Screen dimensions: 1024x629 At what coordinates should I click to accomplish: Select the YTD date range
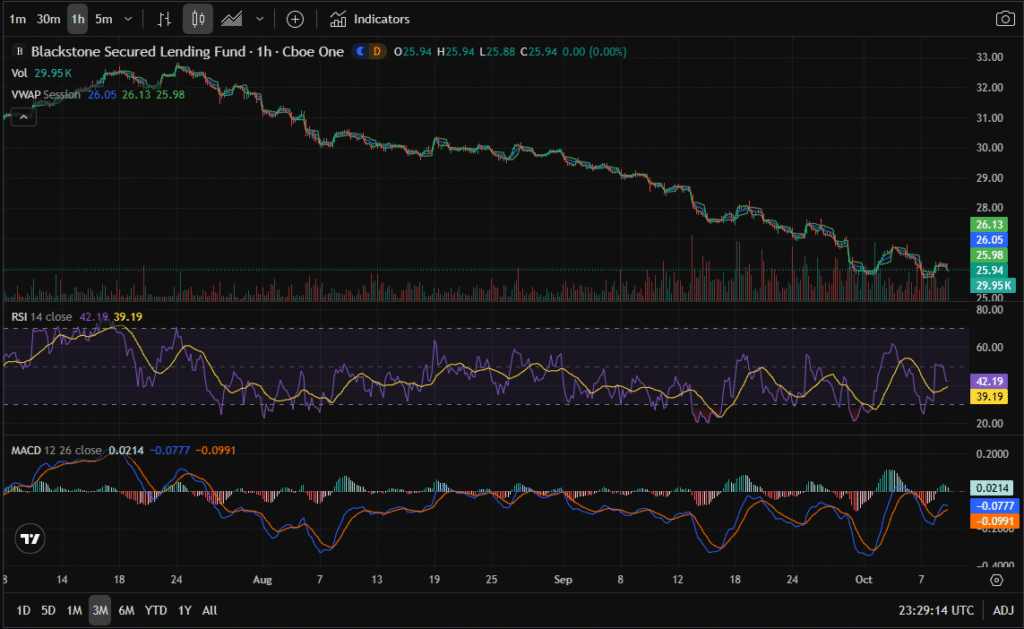(x=156, y=610)
